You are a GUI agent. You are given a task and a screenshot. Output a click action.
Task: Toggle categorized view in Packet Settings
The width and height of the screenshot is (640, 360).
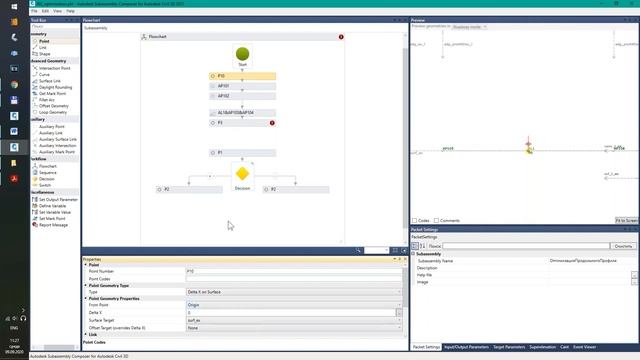(x=415, y=246)
